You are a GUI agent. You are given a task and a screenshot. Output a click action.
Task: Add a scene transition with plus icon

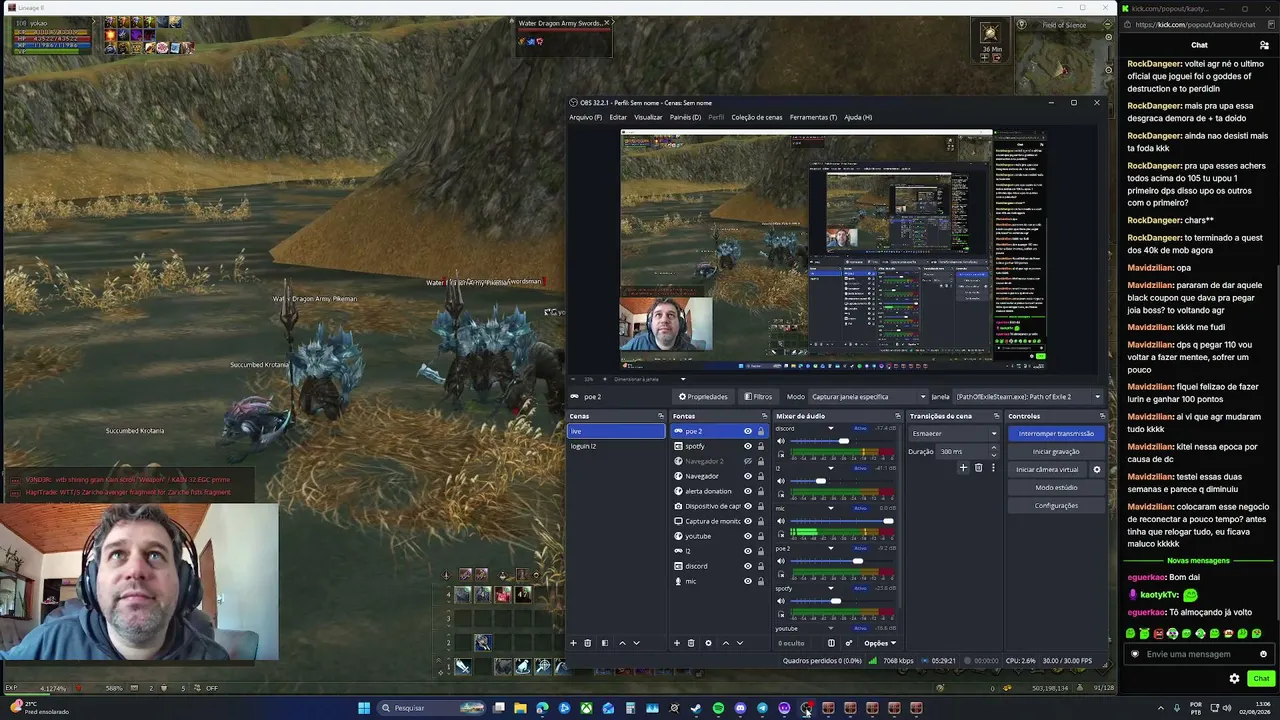pos(963,467)
